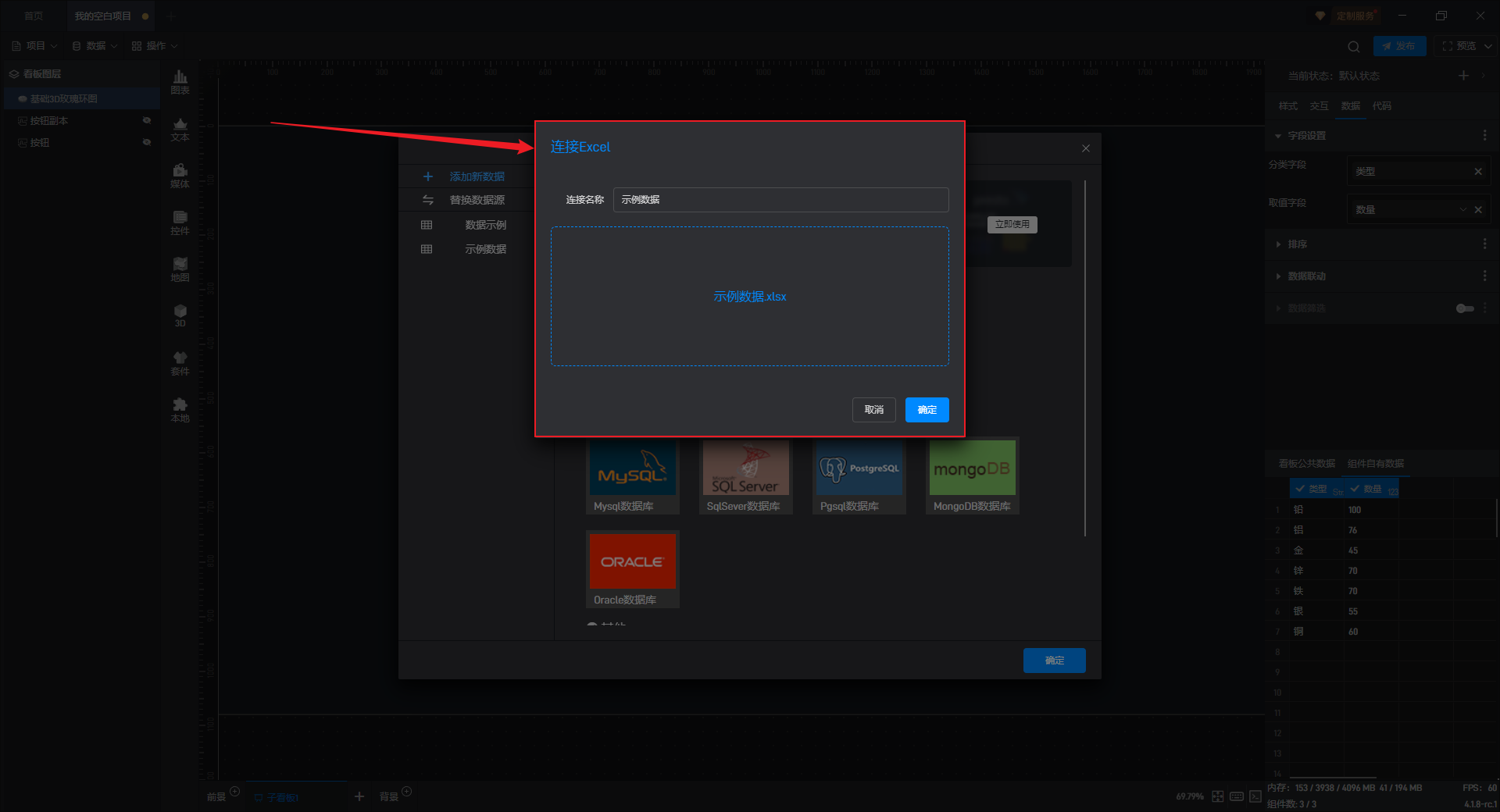Image resolution: width=1500 pixels, height=812 pixels.
Task: Click the 发布 publish button
Action: click(1399, 46)
